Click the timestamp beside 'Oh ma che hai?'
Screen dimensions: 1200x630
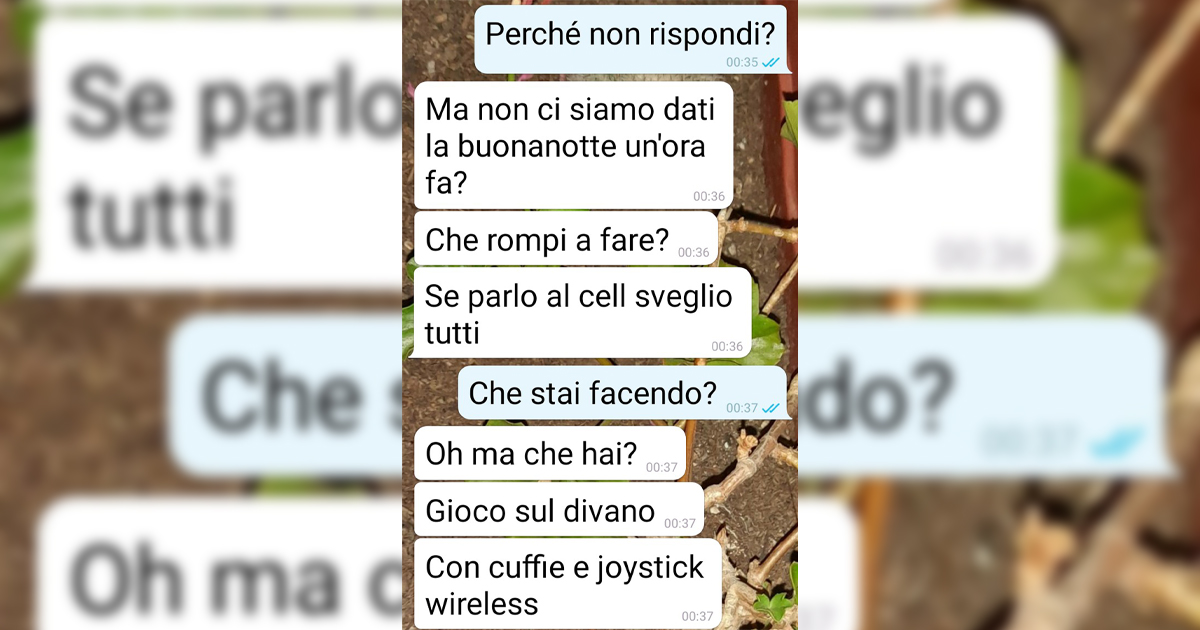(662, 467)
